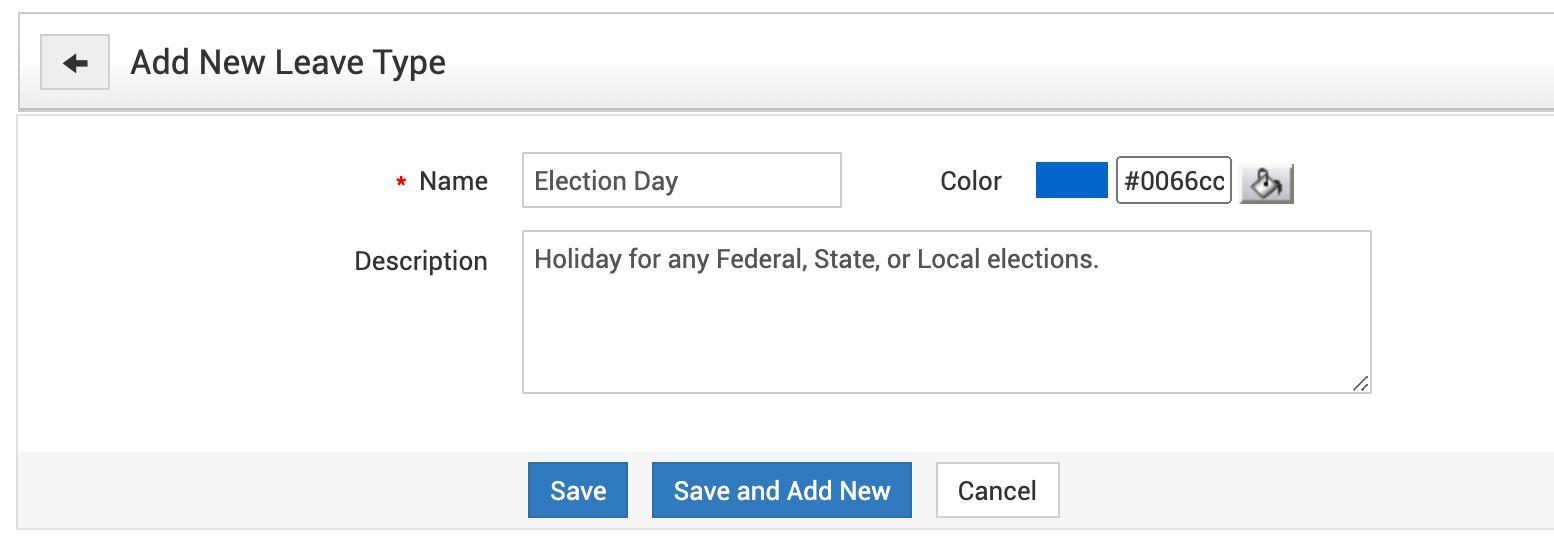The image size is (1554, 544).
Task: Cancel adding the leave type
Action: pos(997,490)
